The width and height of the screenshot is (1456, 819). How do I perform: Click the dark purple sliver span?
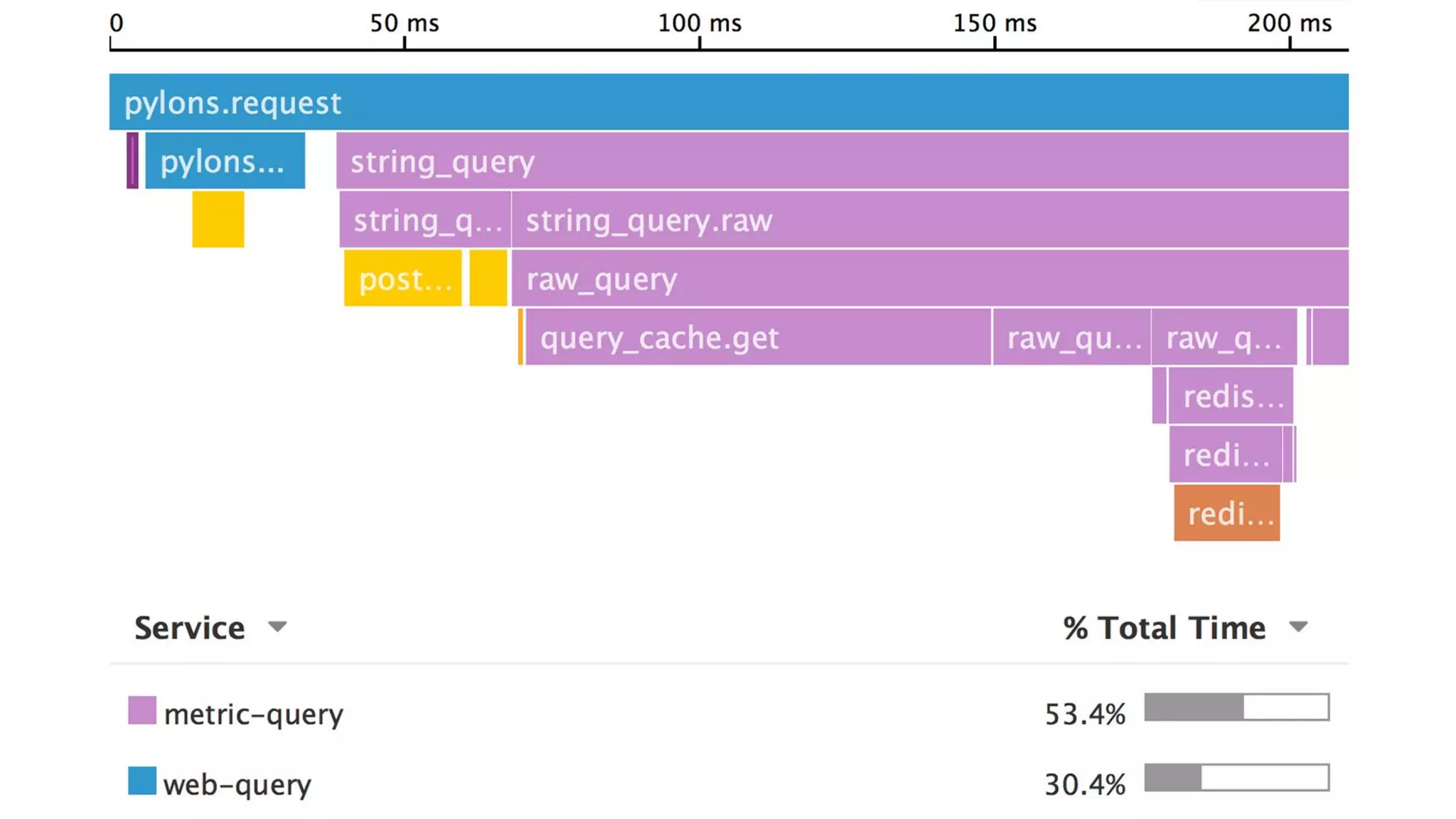point(132,161)
